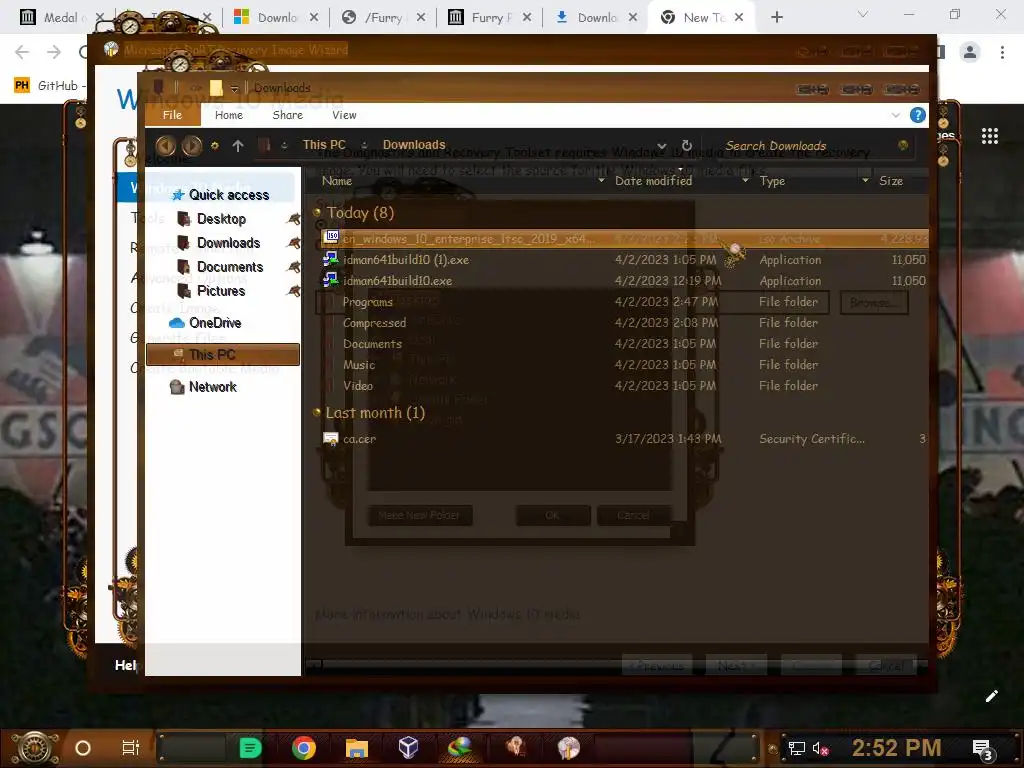1024x768 pixels.
Task: Click the Cortana circle on the taskbar
Action: (x=83, y=748)
